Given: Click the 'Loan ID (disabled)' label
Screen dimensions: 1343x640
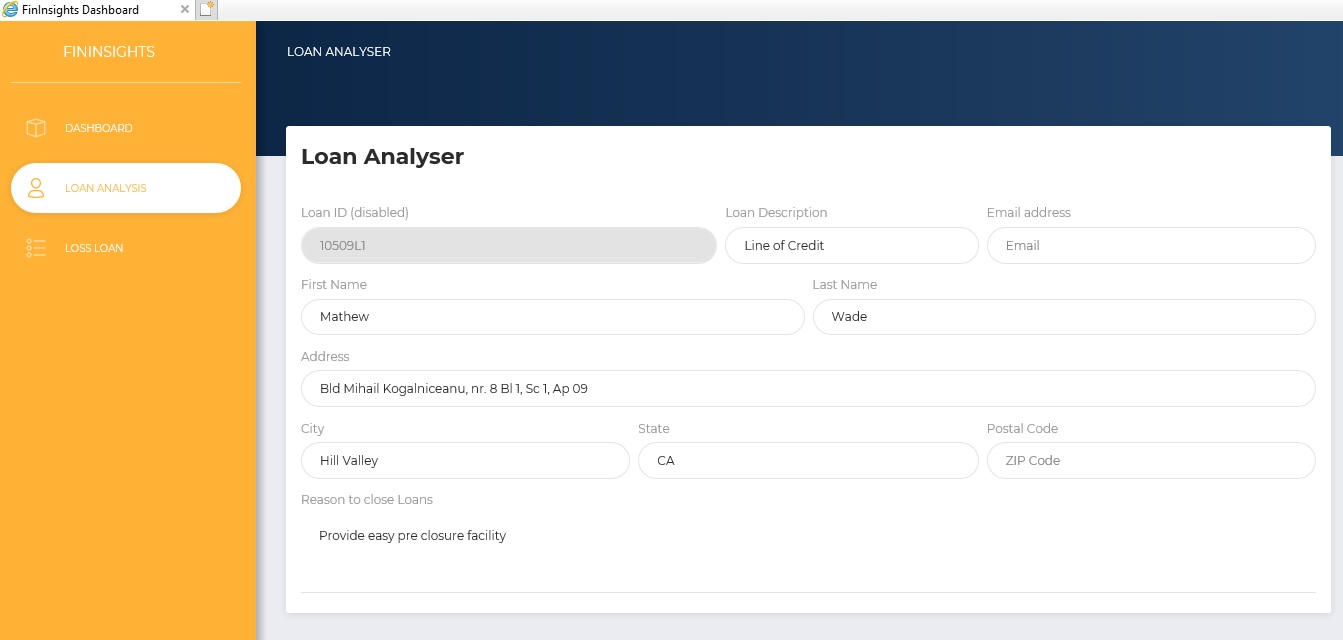Looking at the screenshot, I should [355, 213].
